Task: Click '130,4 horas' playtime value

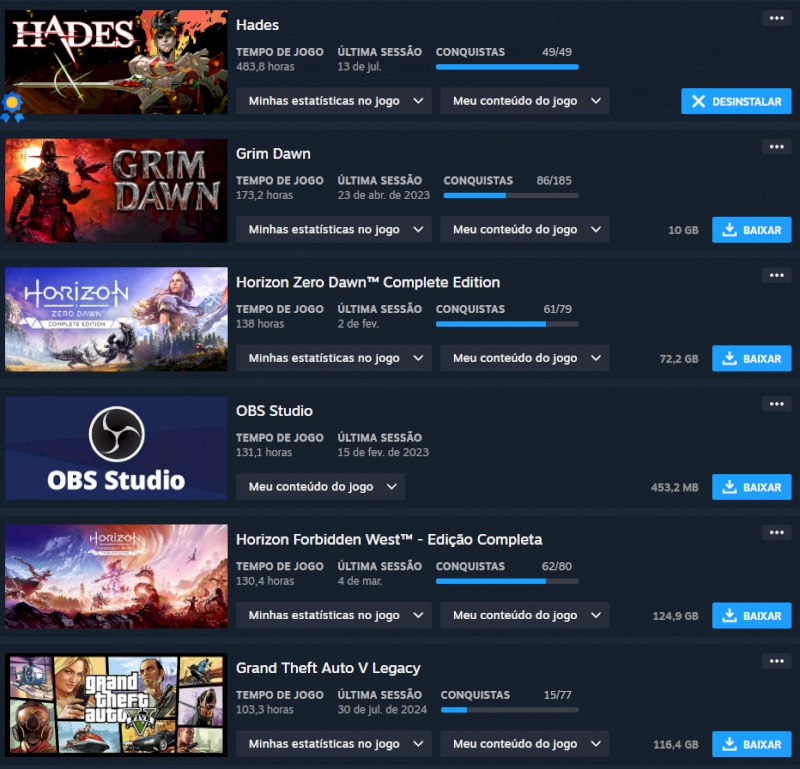Action: click(x=265, y=581)
